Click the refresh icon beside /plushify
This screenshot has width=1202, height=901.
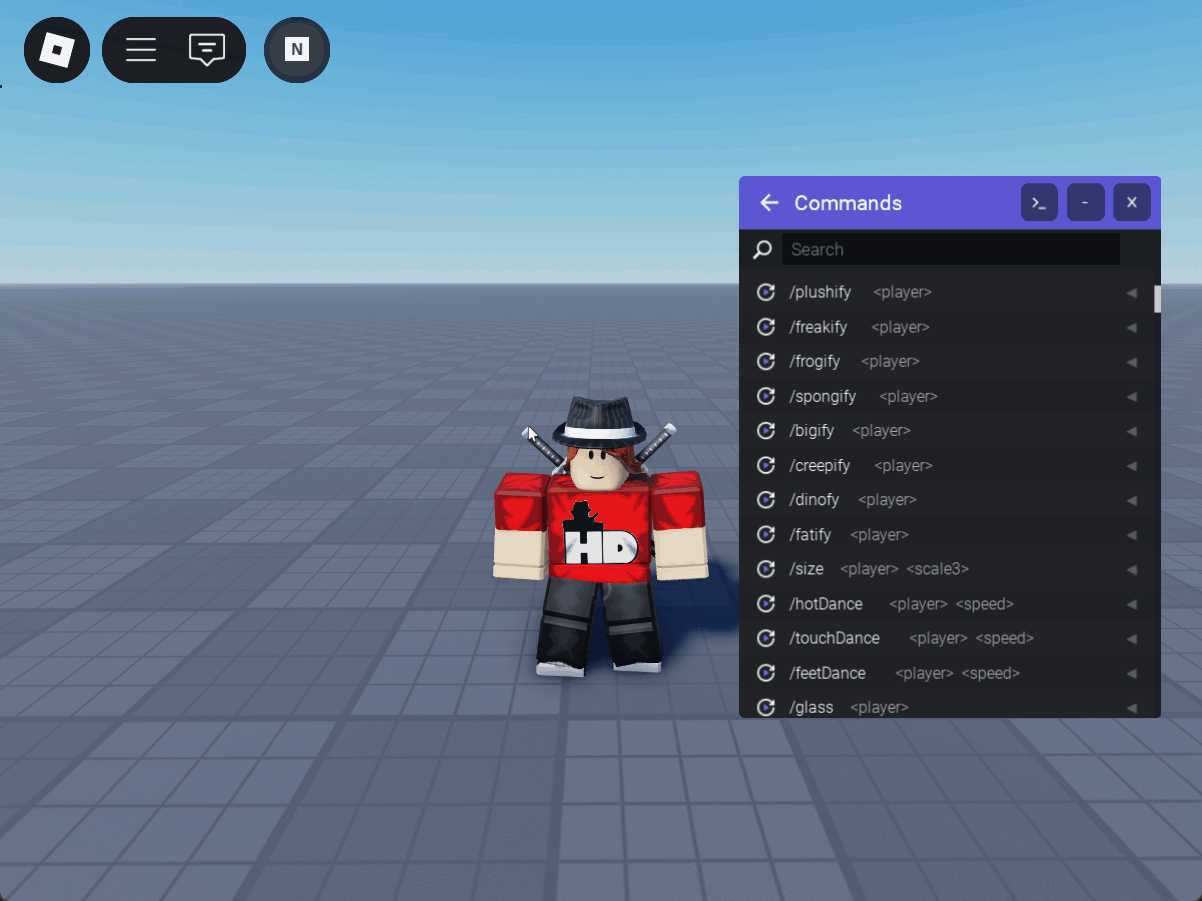(x=765, y=292)
